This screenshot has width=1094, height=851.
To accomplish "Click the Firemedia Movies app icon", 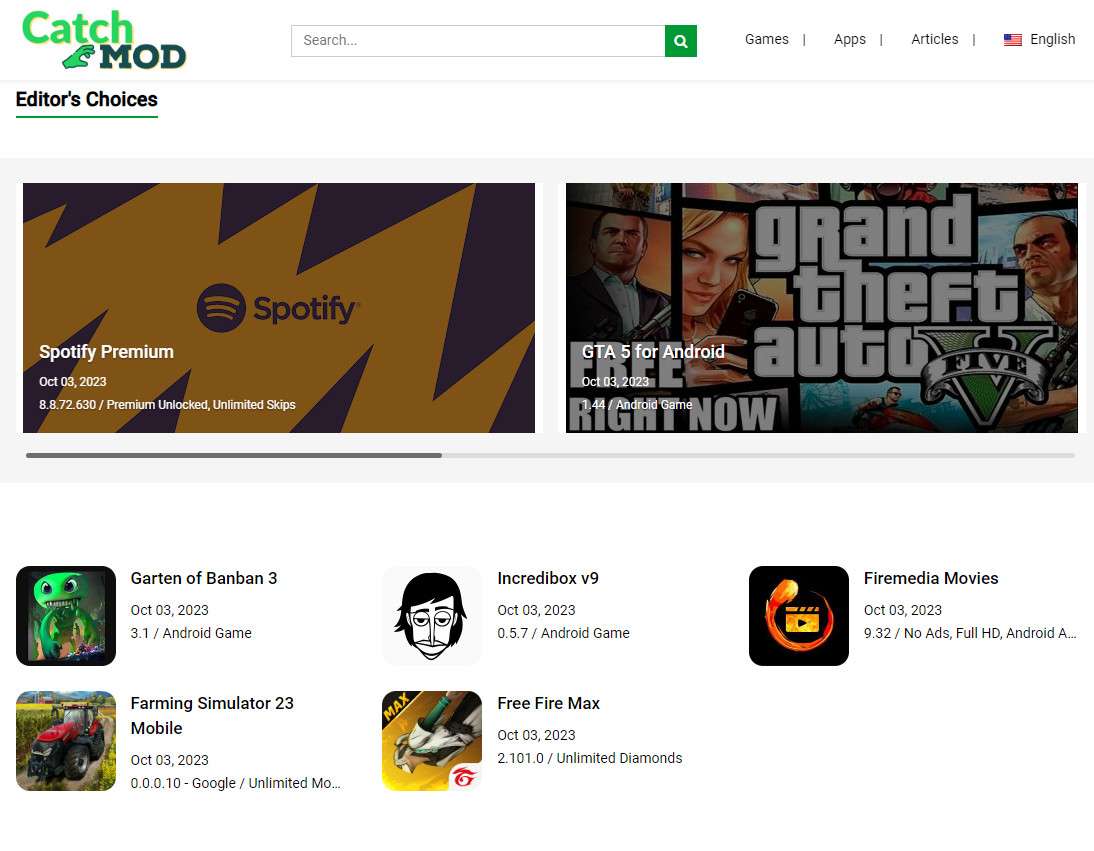I will pyautogui.click(x=798, y=616).
